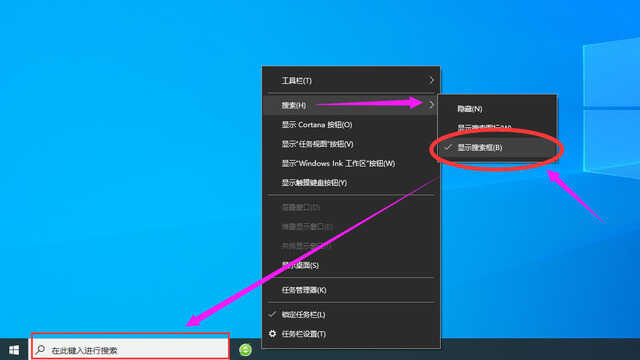The width and height of the screenshot is (640, 360).
Task: Click the taskbar search box 在此键入进行搜索
Action: point(131,350)
